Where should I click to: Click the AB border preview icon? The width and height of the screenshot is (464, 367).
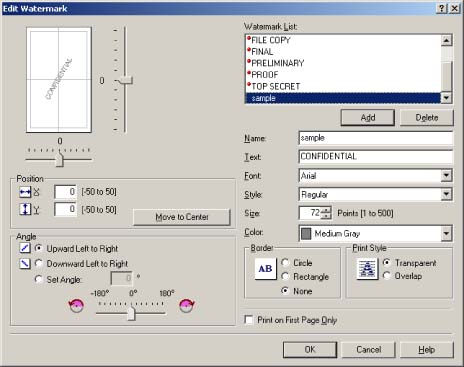tap(265, 269)
